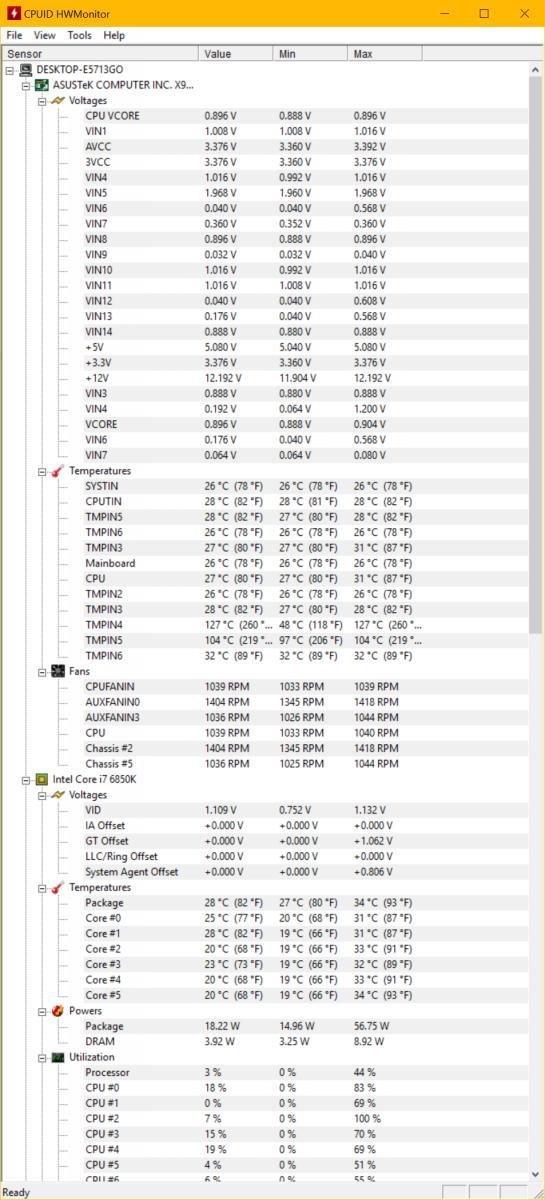This screenshot has width=545, height=1200.
Task: Collapse the DESKTOP-E5713GO root node
Action: 10,70
